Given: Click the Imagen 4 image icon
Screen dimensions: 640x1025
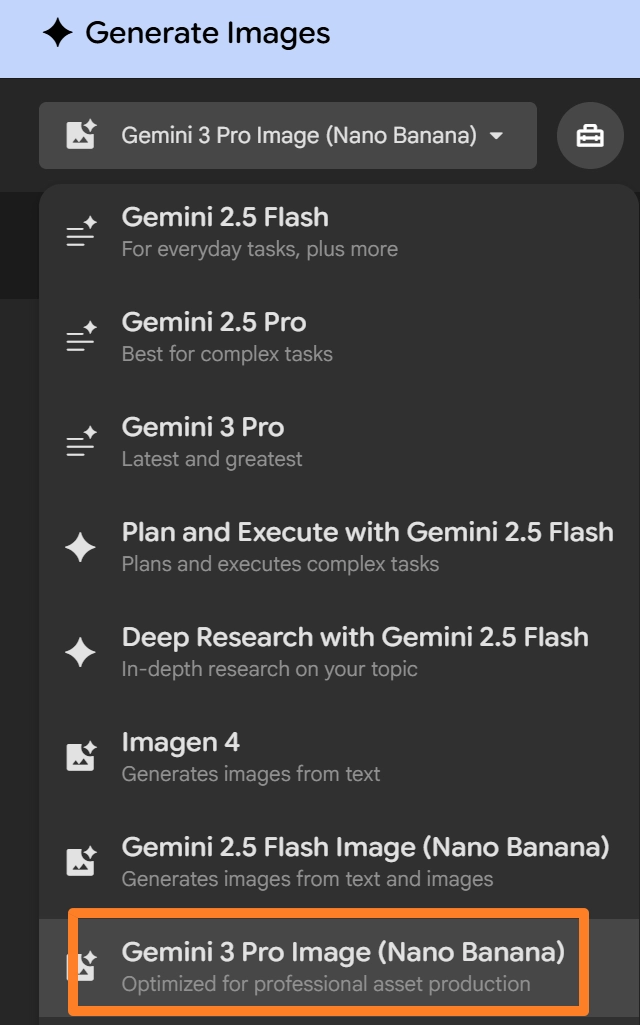Looking at the screenshot, I should click(x=81, y=757).
